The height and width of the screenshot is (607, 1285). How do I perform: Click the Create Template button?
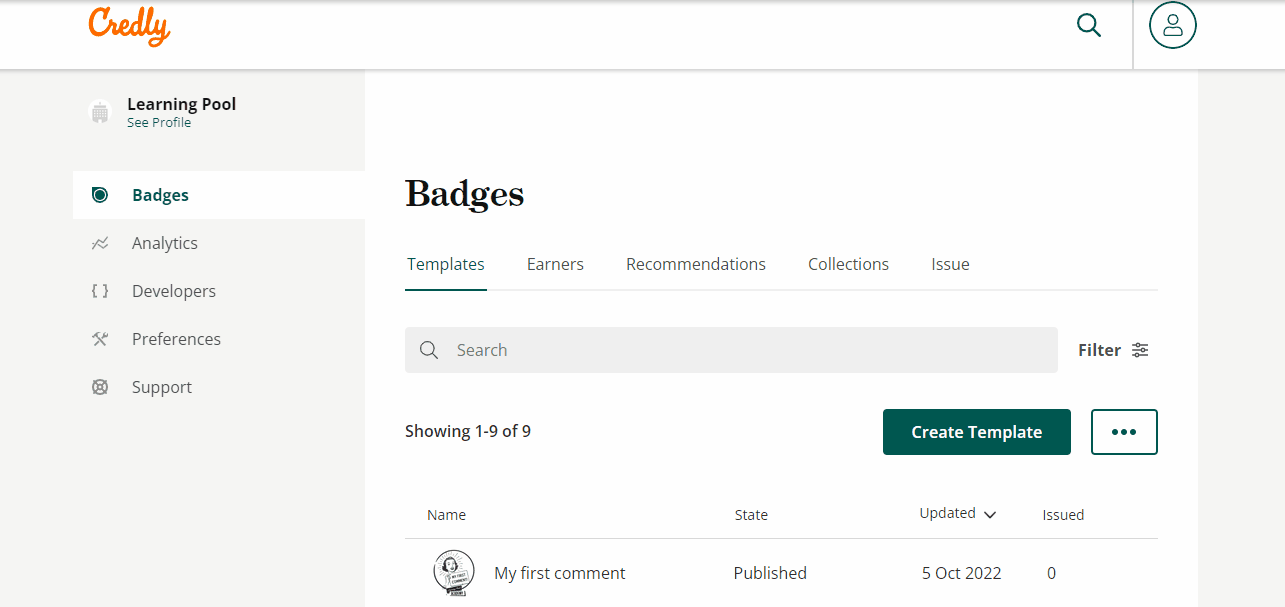[976, 431]
